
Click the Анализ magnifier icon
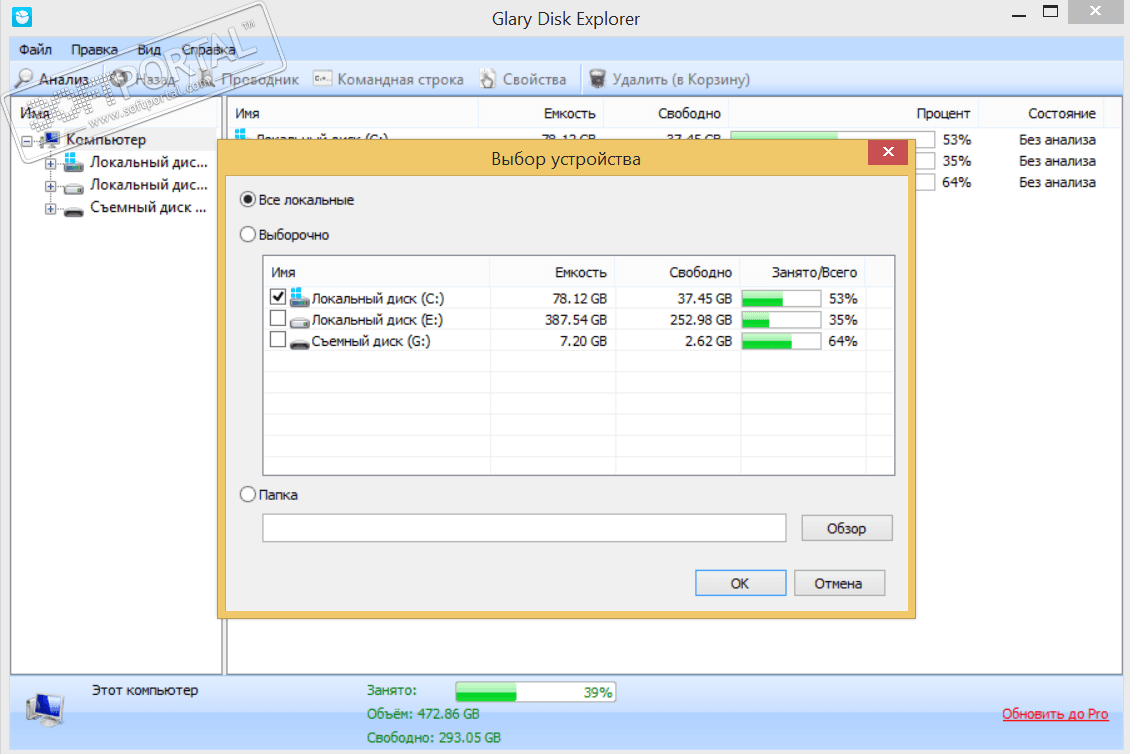pos(25,78)
